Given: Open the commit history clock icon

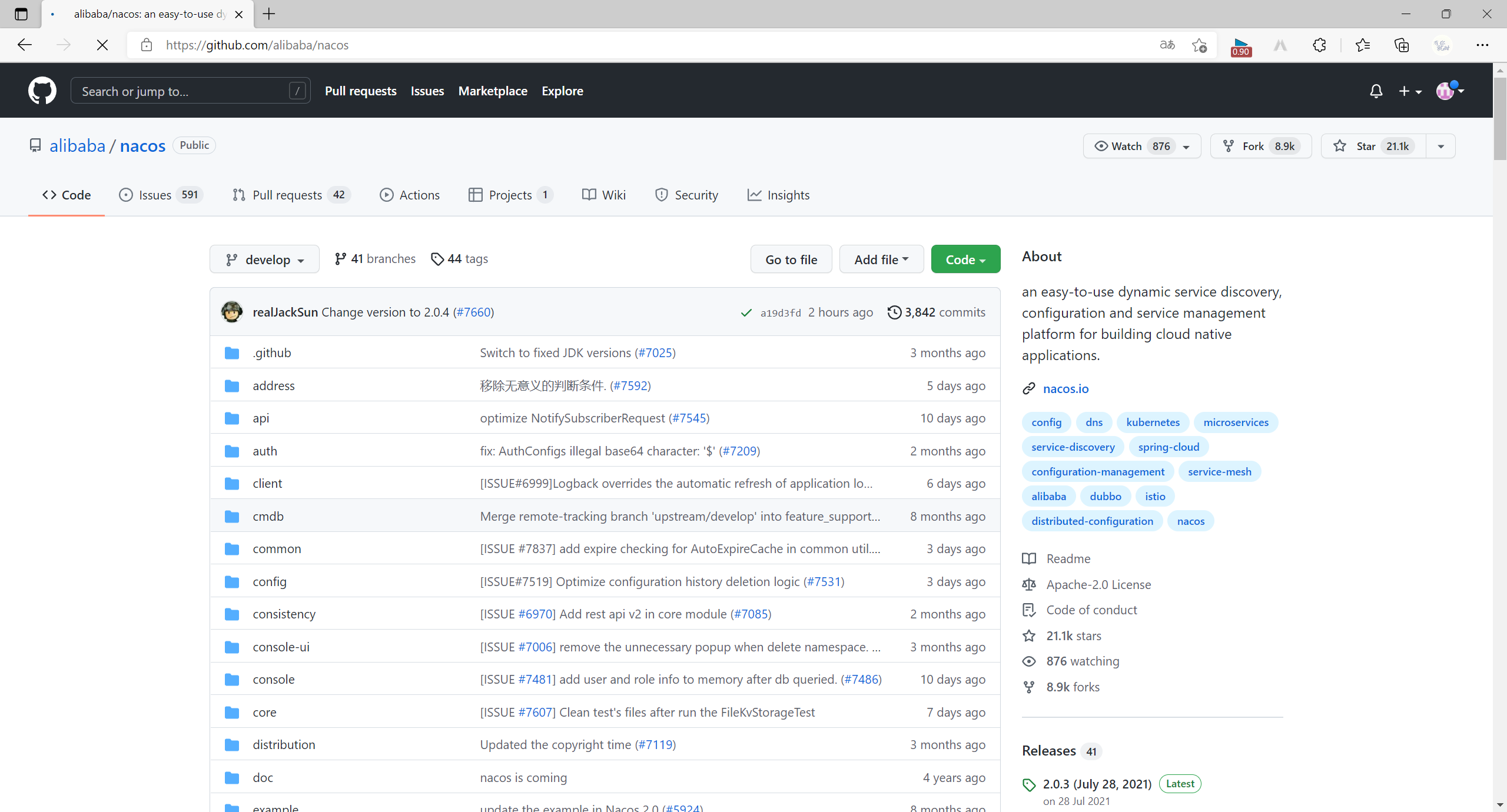Looking at the screenshot, I should pyautogui.click(x=894, y=312).
